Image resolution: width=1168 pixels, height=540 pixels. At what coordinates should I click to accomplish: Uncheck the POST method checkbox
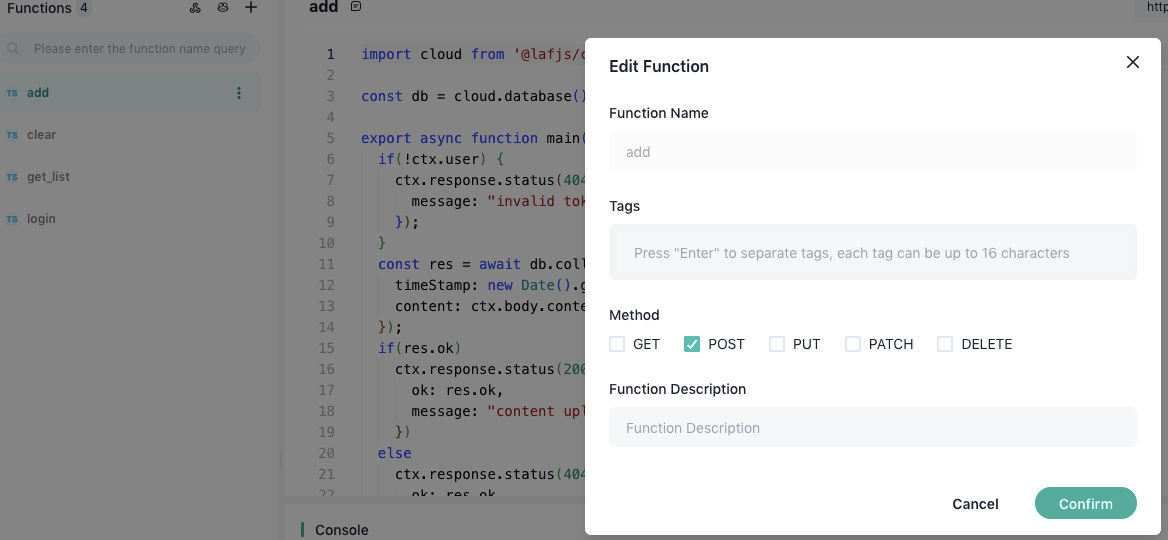(691, 344)
